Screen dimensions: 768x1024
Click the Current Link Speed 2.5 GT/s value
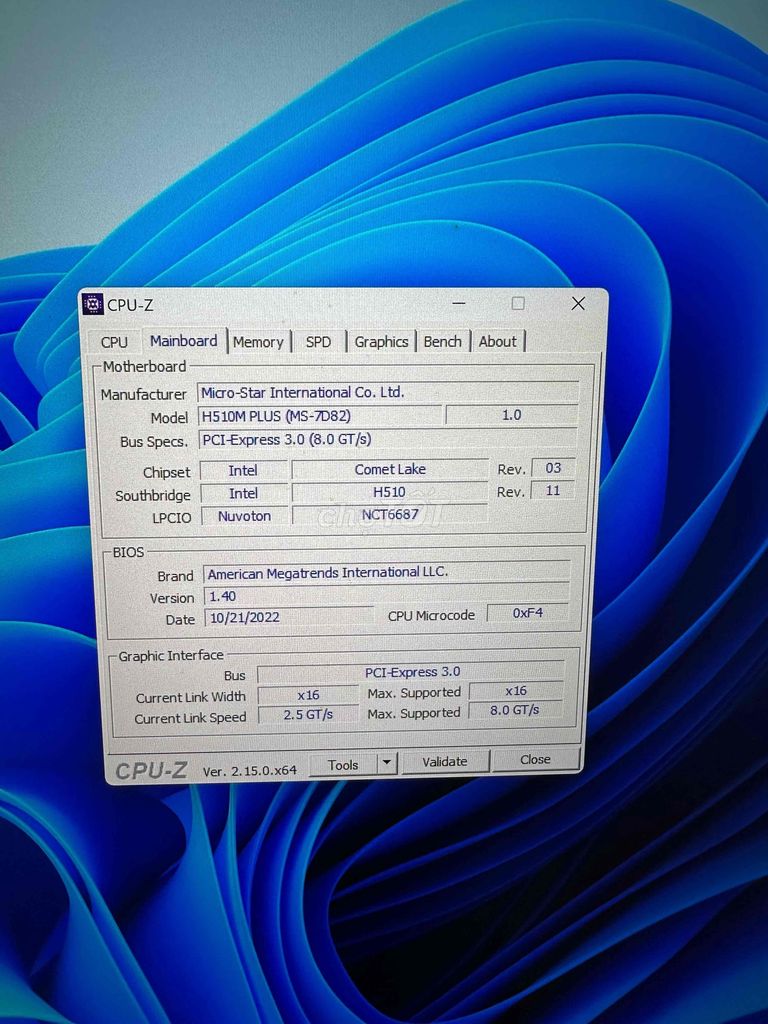tap(308, 714)
